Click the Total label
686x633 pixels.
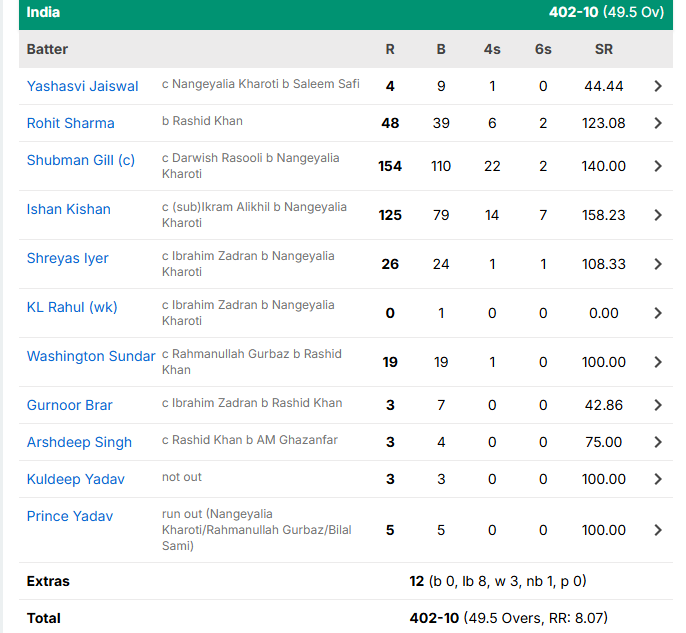43,618
